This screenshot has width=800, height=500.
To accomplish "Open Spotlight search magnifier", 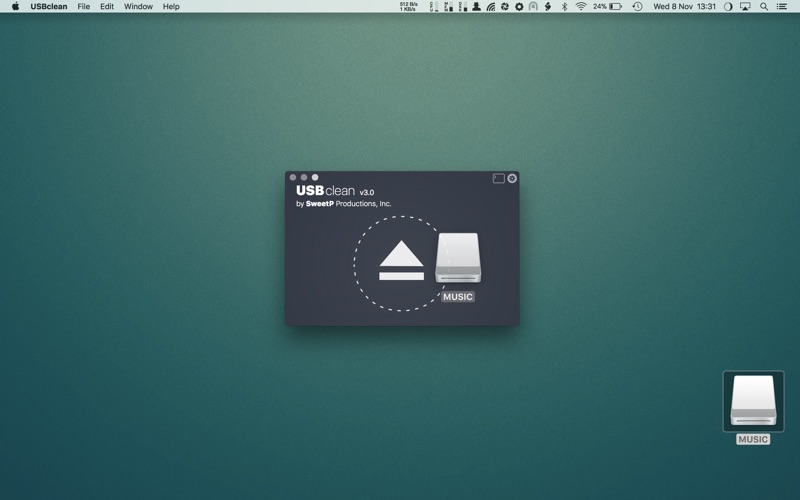I will click(x=764, y=6).
